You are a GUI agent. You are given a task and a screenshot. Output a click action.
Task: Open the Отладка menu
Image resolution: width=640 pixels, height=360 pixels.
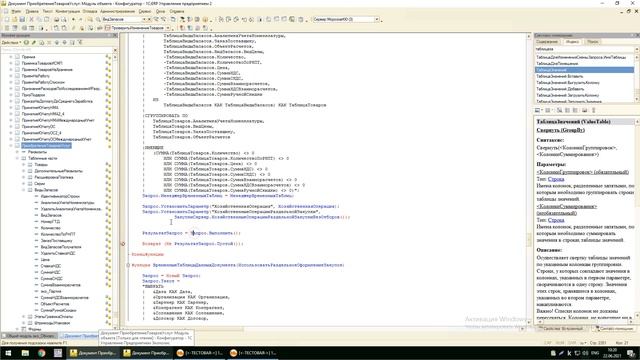[90, 11]
